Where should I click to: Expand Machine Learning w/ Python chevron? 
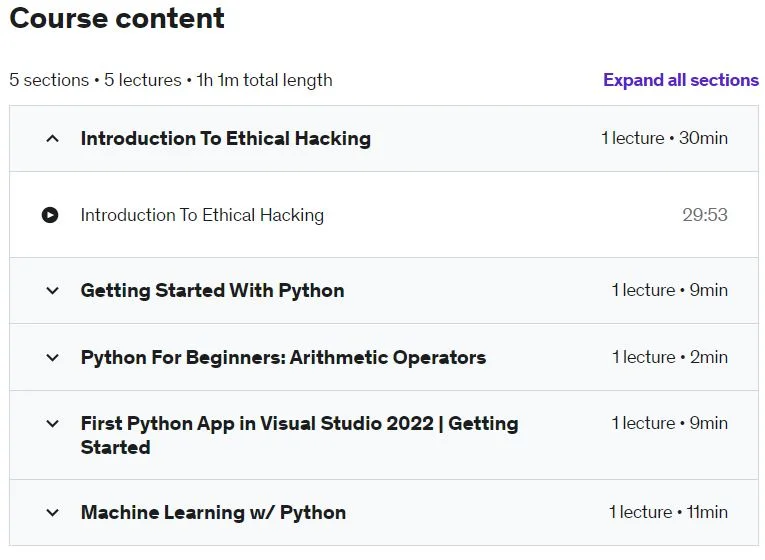pos(52,513)
